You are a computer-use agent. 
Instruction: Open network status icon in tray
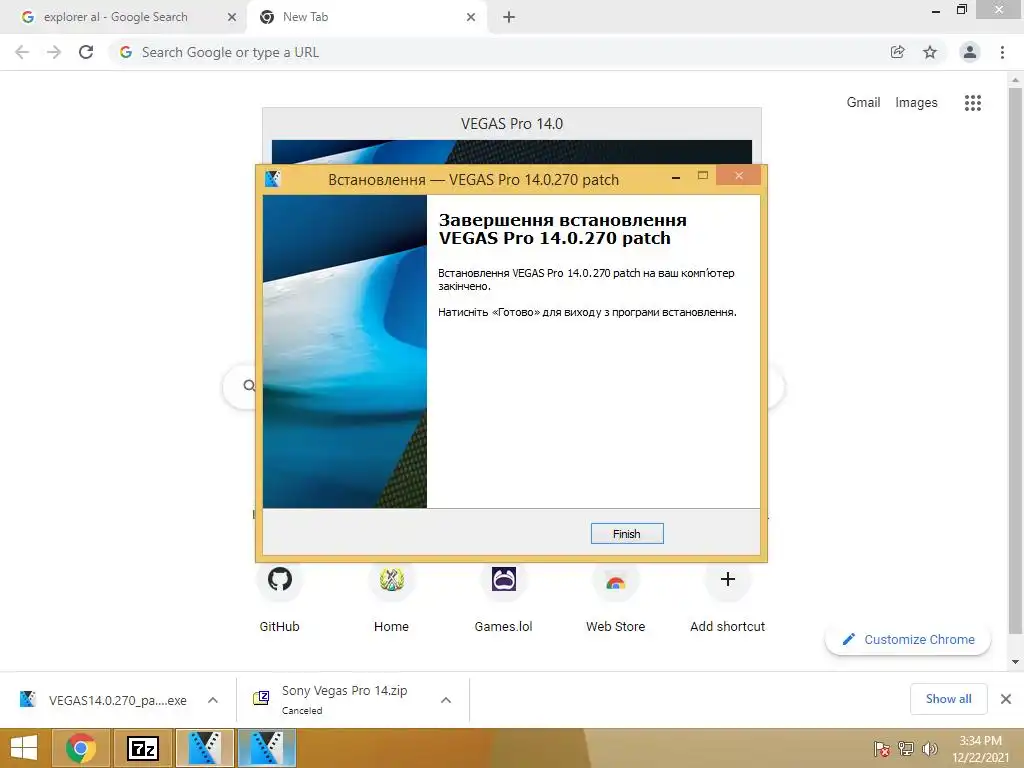pyautogui.click(x=906, y=749)
